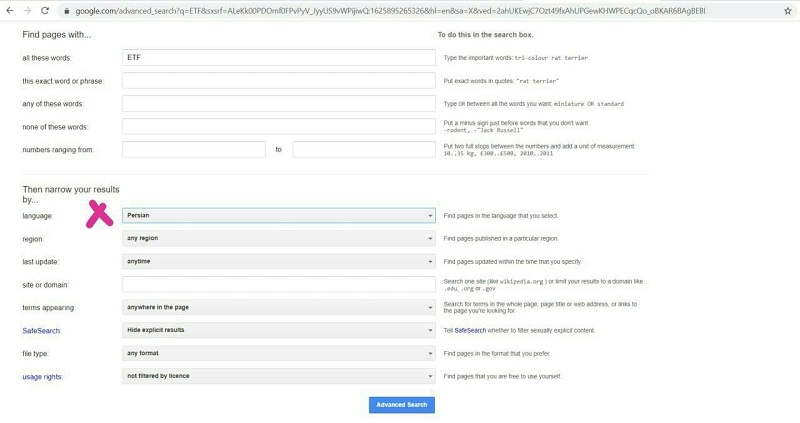
Task: Open the SafeSearch dropdown showing Hide explicit results
Action: 279,330
